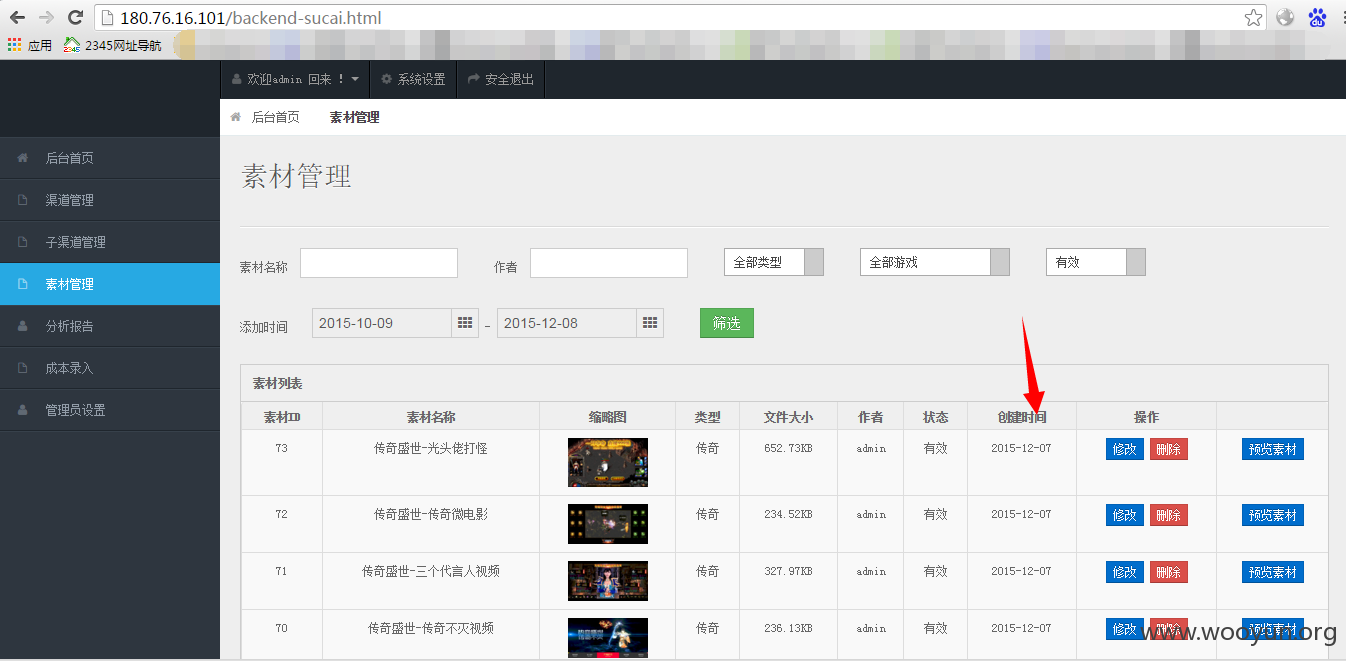
Task: Click thumbnail of 传奇盛世-传奇不灭视频
Action: point(608,638)
